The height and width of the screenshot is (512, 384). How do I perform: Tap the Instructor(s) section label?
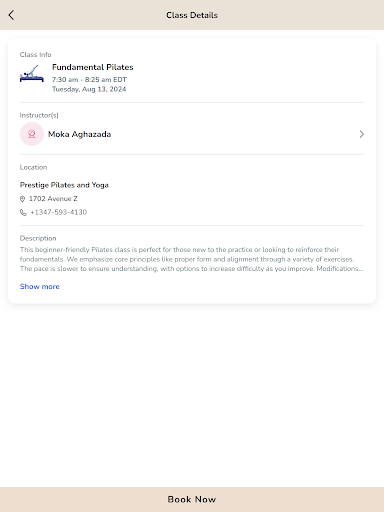pyautogui.click(x=39, y=115)
